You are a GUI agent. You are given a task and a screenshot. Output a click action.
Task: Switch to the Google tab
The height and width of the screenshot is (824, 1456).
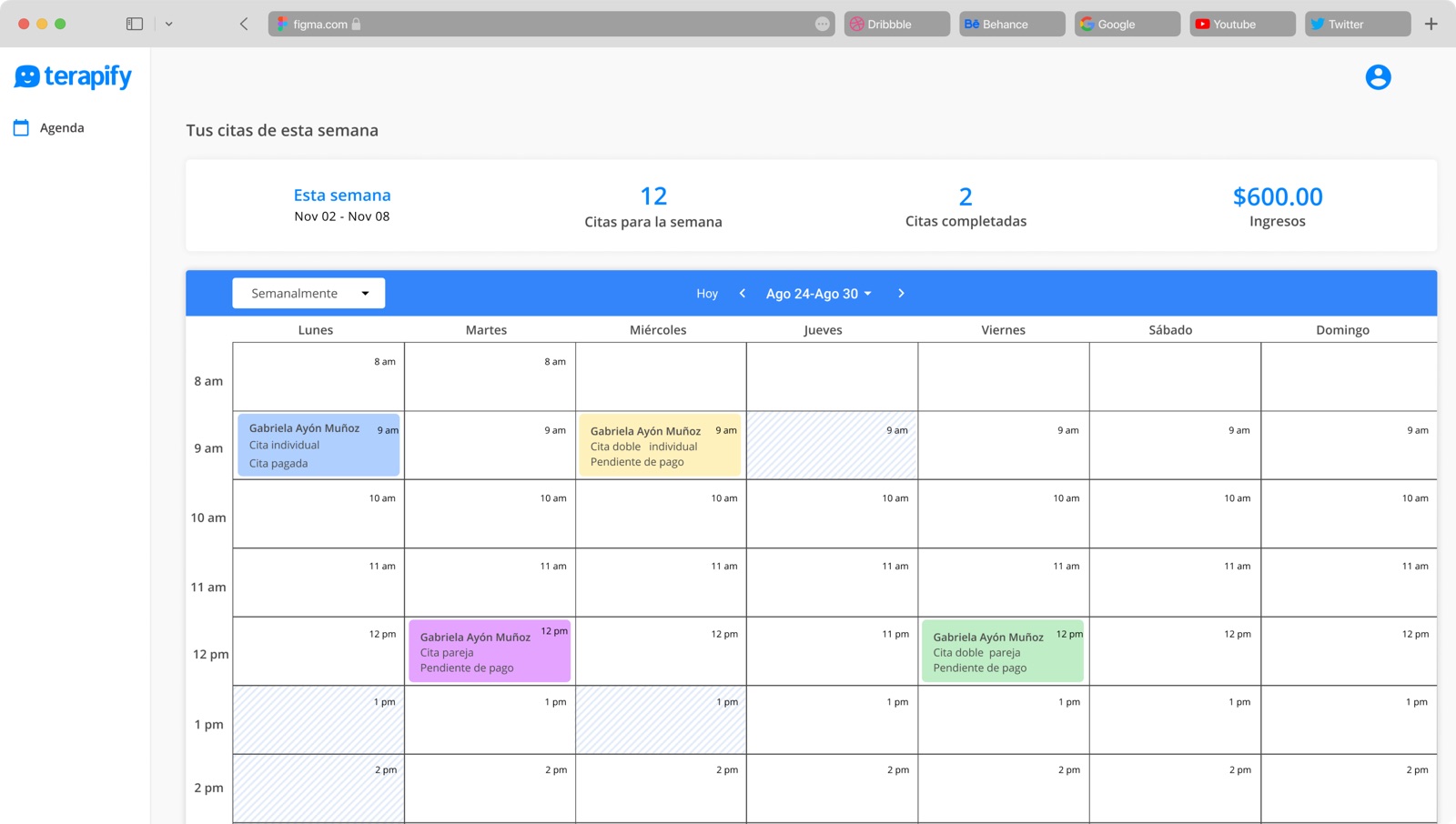[x=1127, y=24]
